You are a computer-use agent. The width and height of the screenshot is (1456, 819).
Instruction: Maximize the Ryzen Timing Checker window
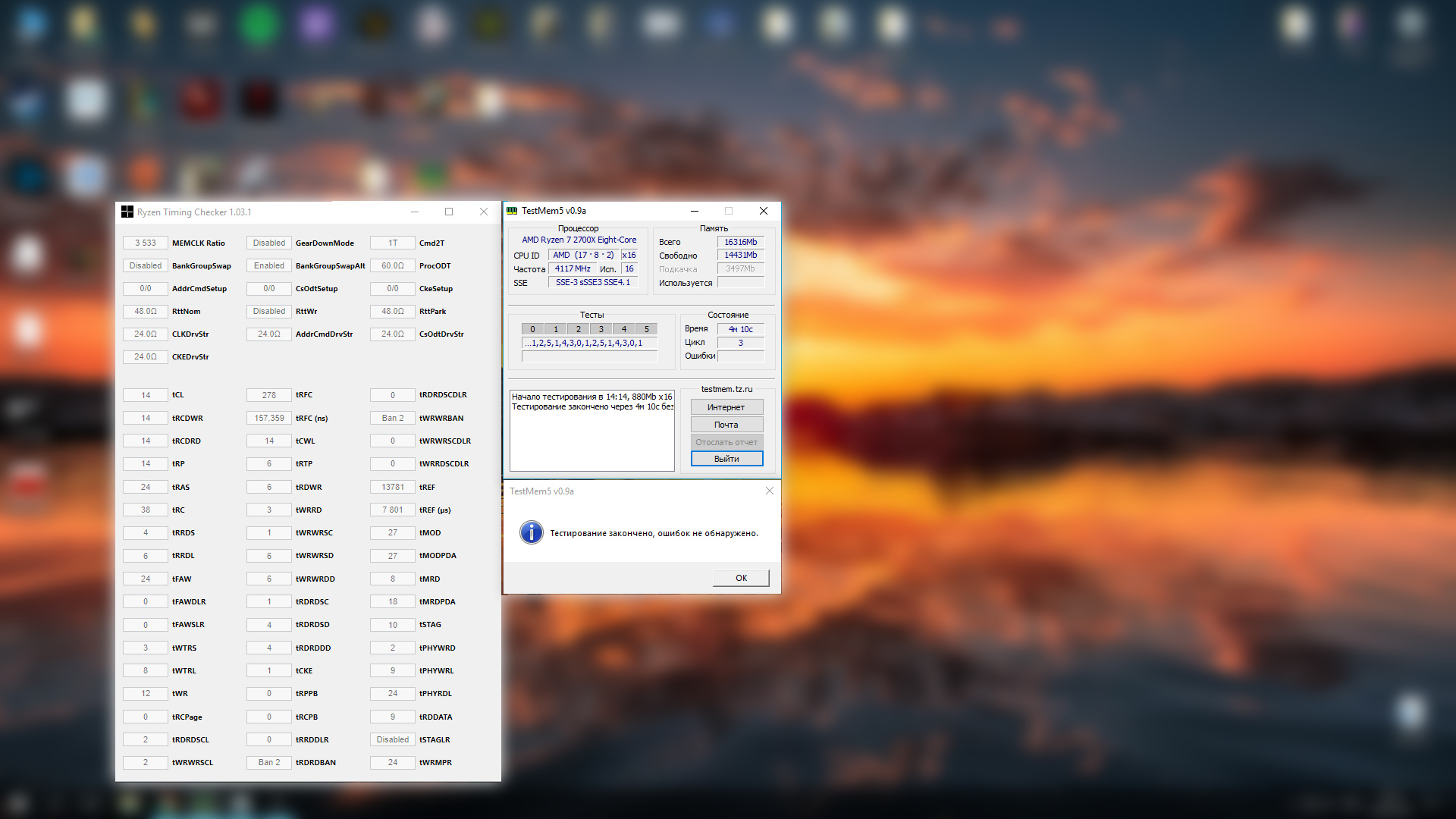tap(449, 212)
